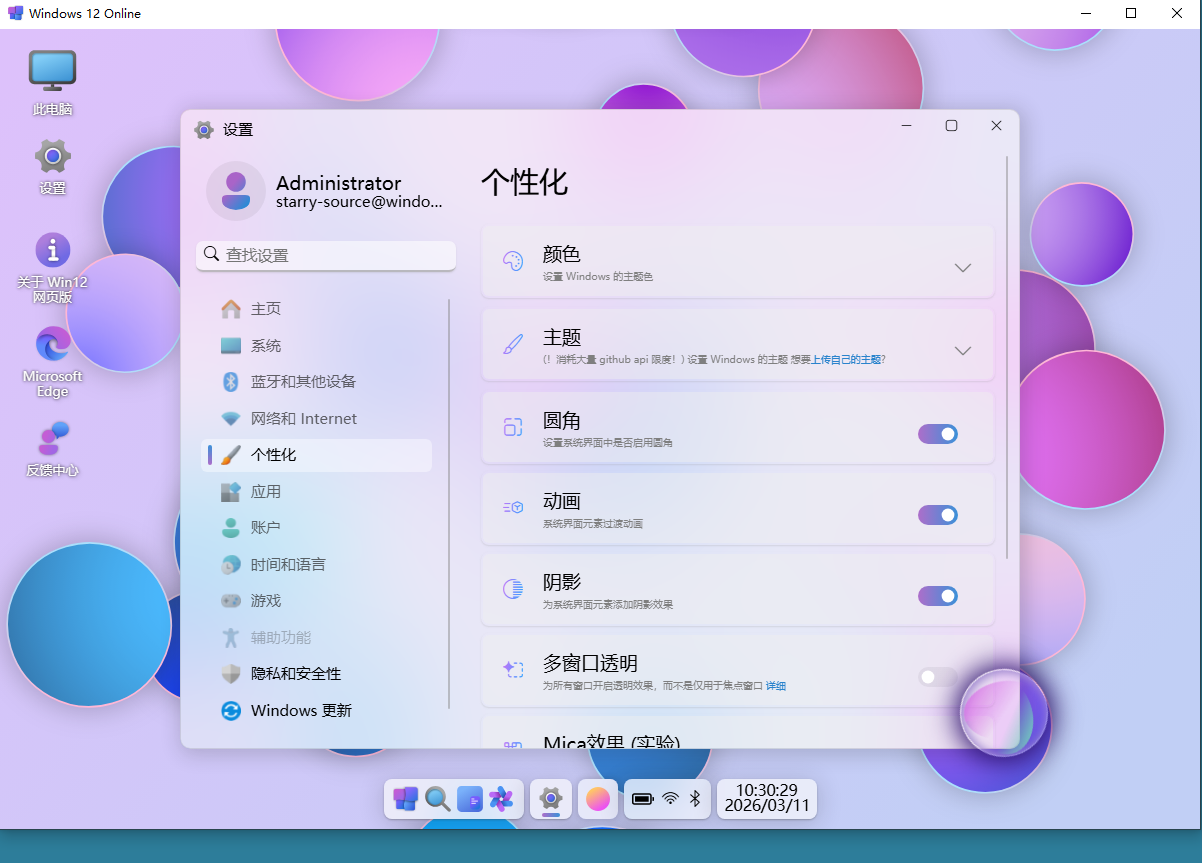Select 蓝牙和其他设备 in the settings sidebar
1202x863 pixels.
point(303,382)
